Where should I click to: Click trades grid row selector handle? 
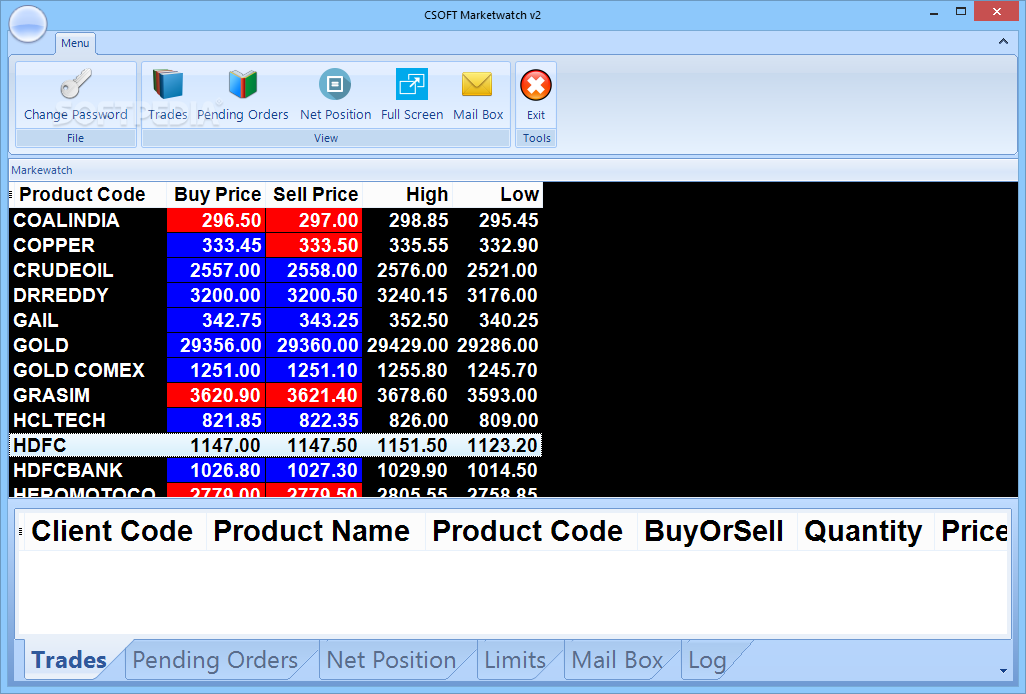tap(21, 531)
